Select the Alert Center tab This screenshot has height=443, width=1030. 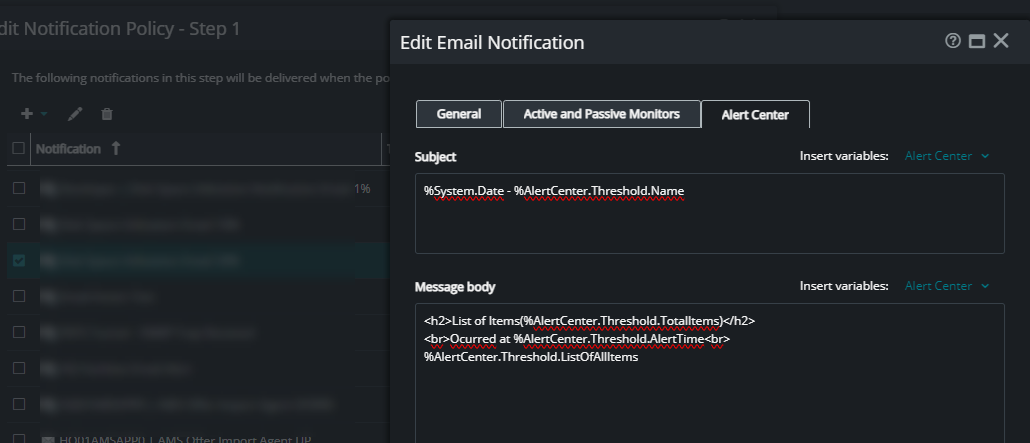755,115
